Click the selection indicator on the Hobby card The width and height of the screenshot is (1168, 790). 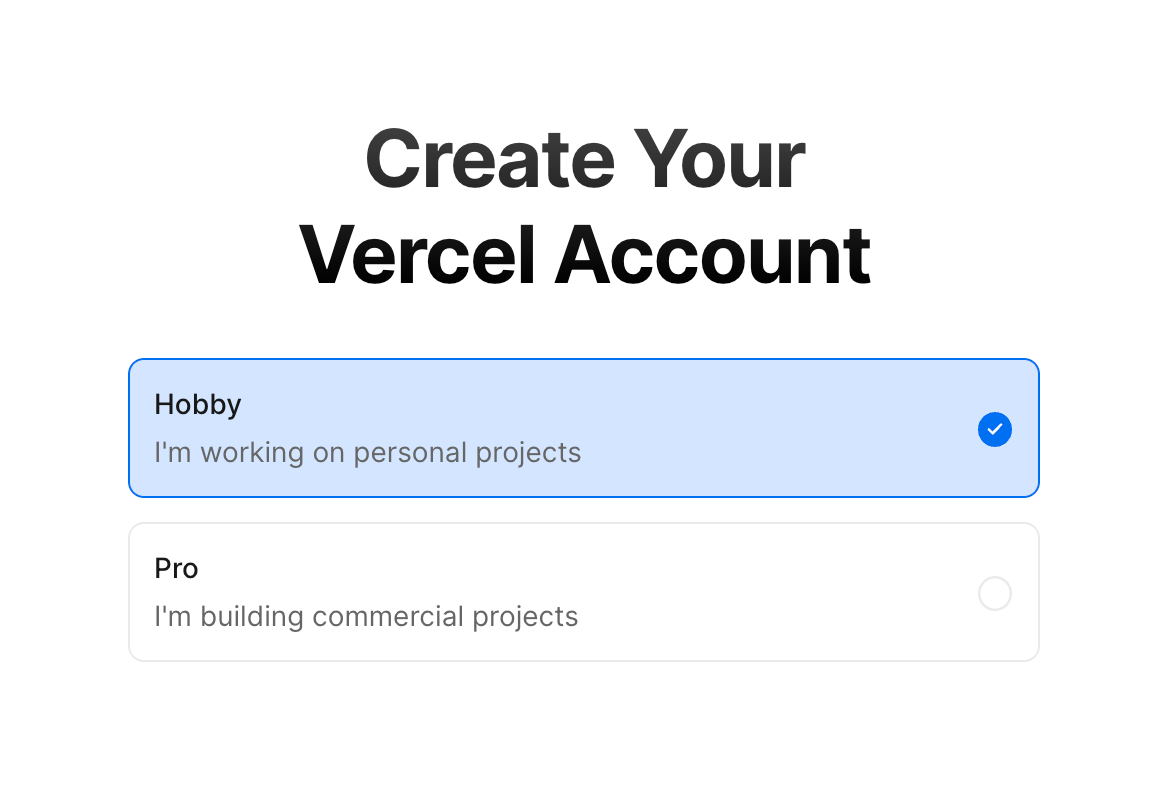pyautogui.click(x=995, y=429)
